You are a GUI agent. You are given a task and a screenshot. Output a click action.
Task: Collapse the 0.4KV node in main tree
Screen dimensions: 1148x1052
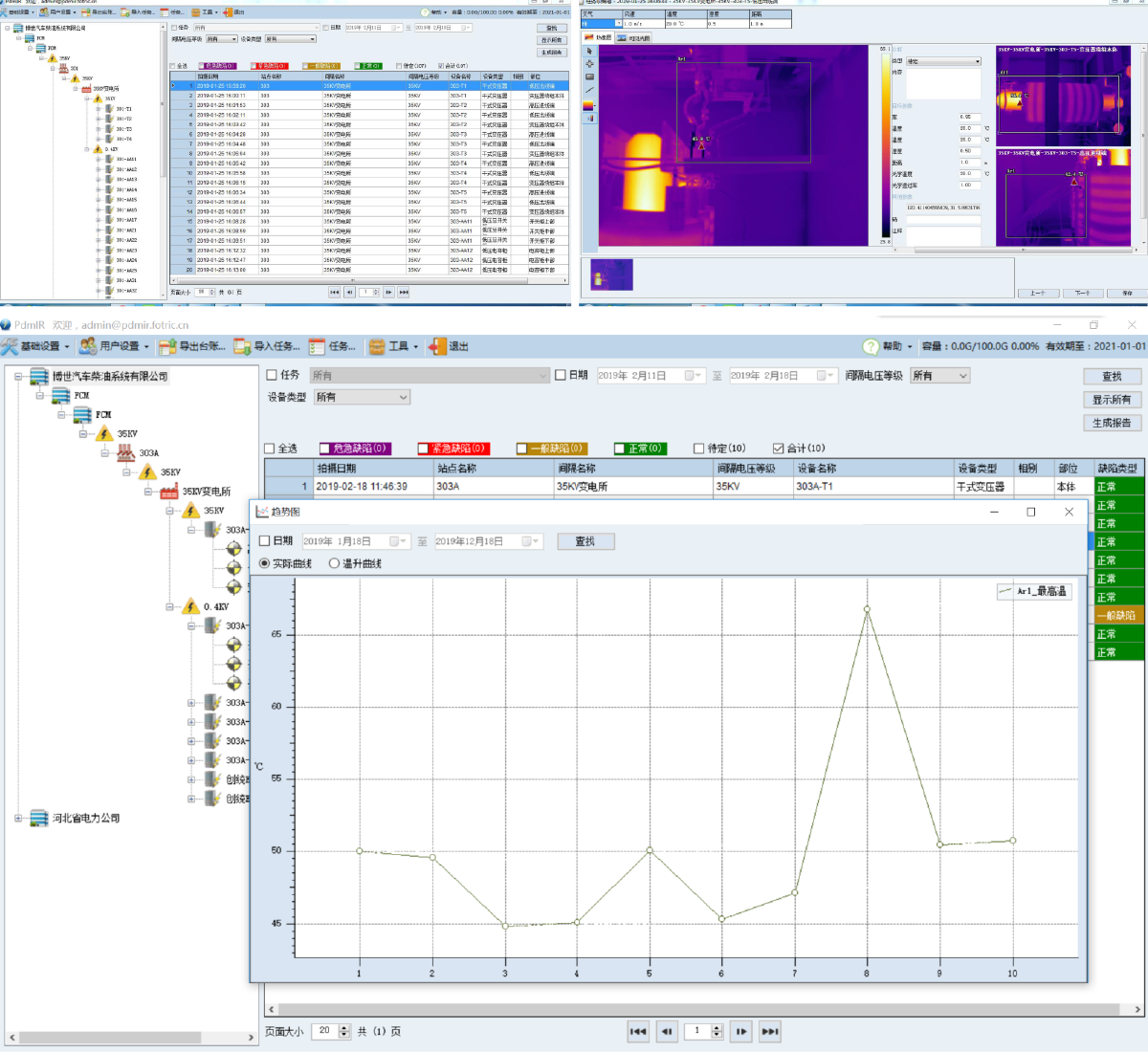(169, 606)
